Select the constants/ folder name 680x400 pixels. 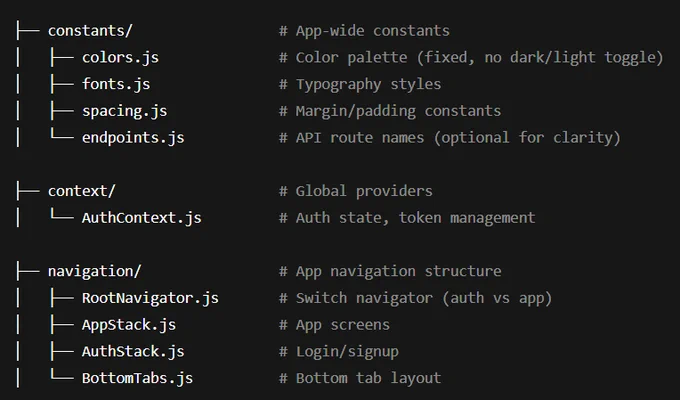click(90, 31)
